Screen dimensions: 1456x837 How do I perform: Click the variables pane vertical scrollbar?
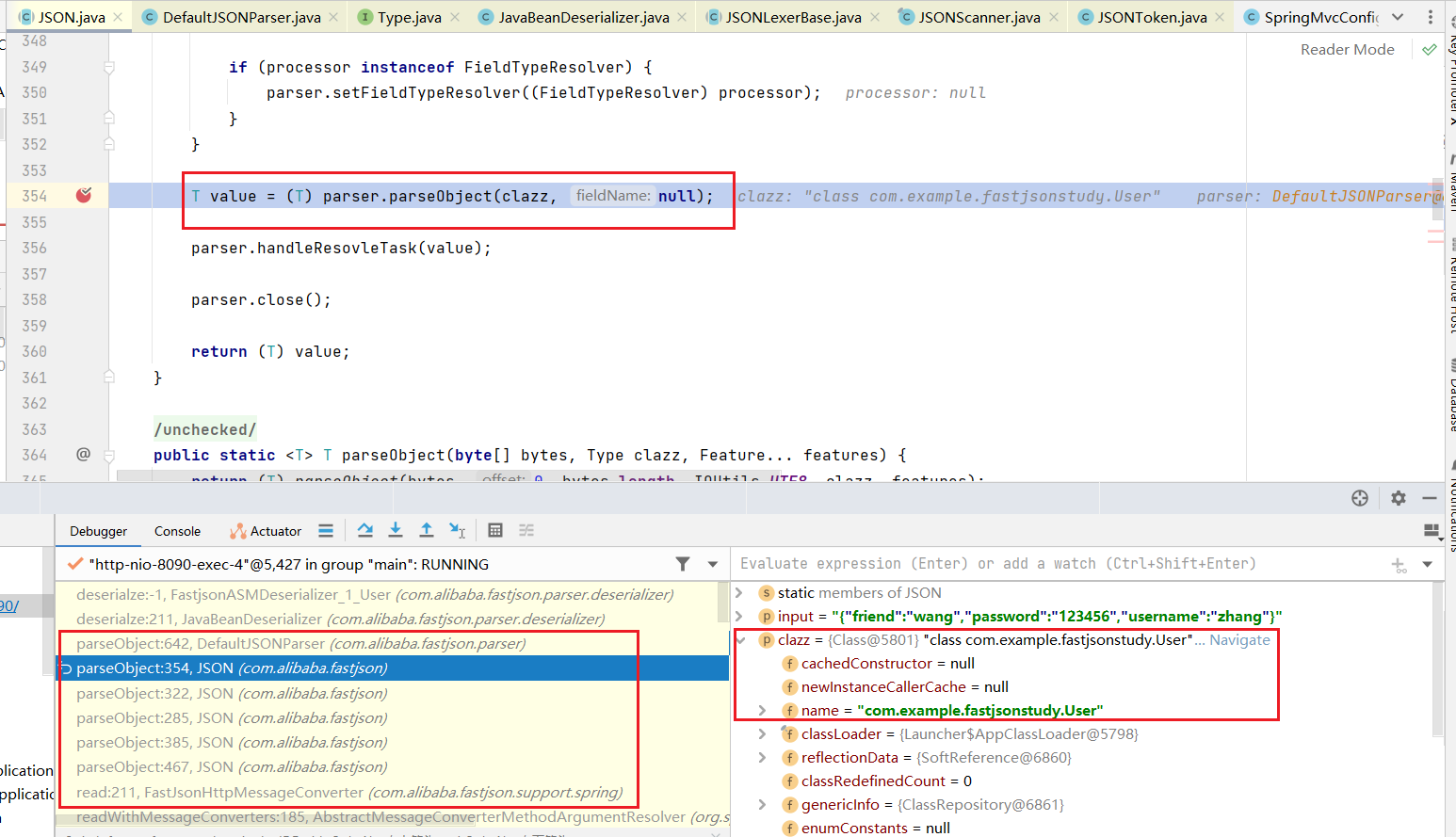1437,659
